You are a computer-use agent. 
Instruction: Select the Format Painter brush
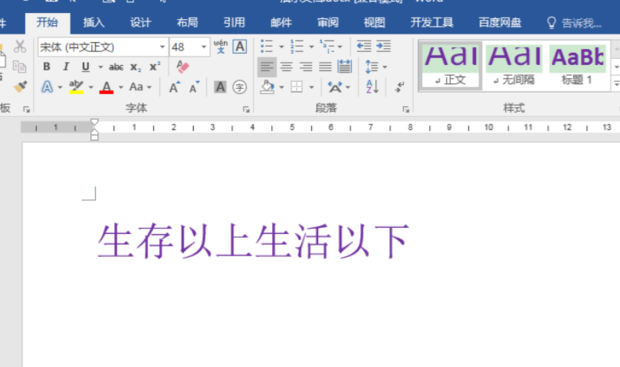point(20,87)
